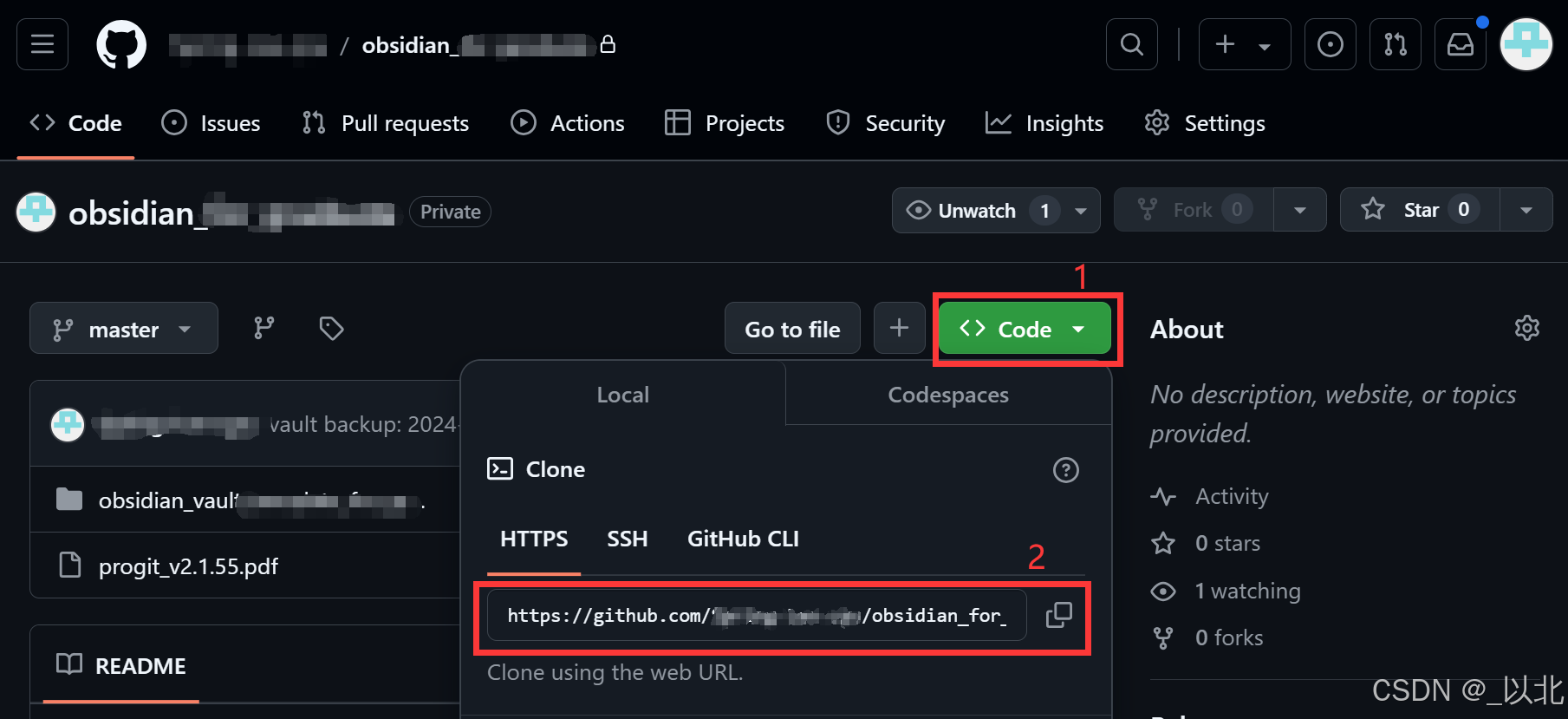Screen dimensions: 1568x719
Task: Switch to the Insights tab
Action: coord(1044,123)
